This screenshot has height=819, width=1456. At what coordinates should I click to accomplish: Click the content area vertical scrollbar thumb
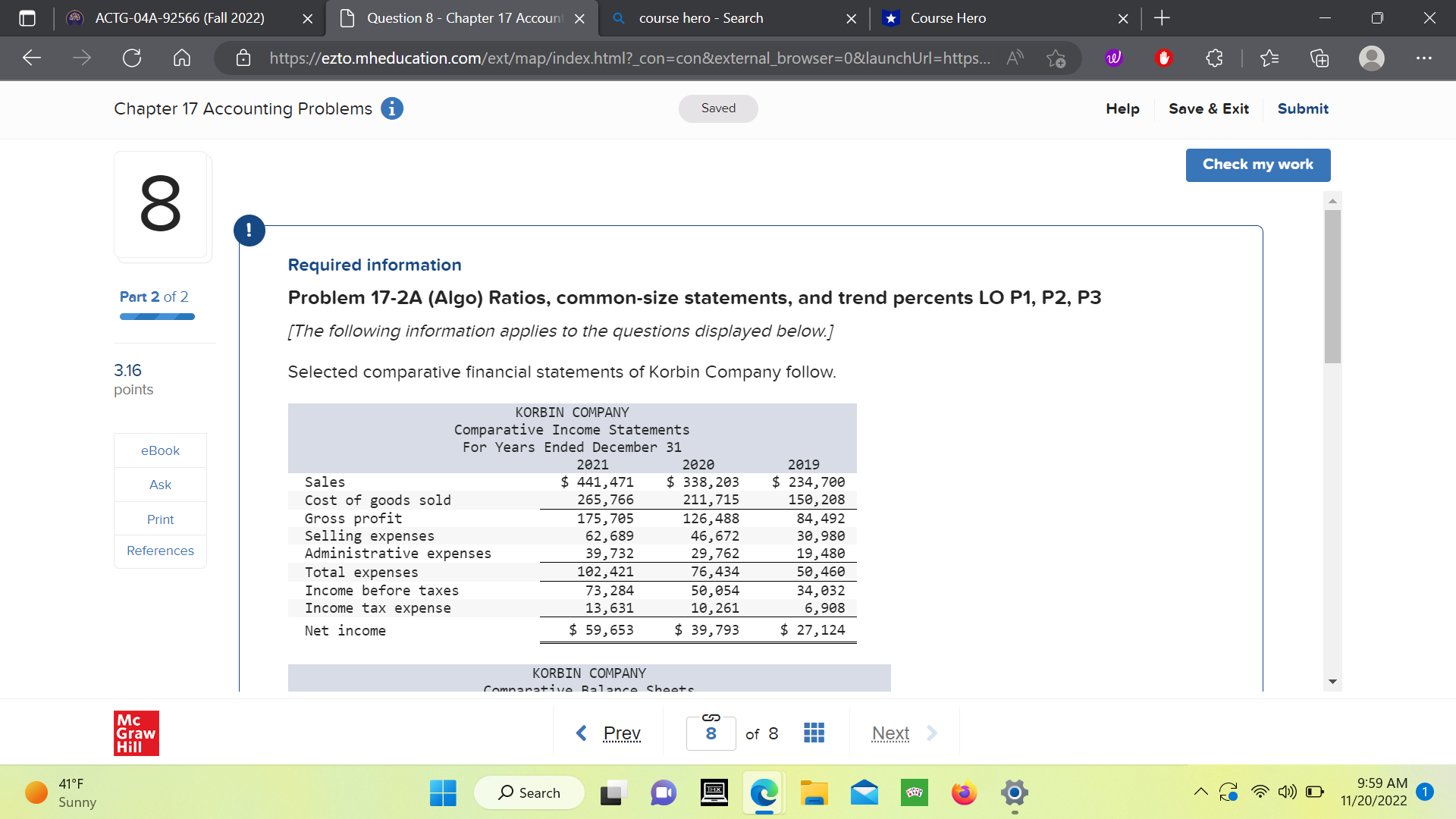1332,287
